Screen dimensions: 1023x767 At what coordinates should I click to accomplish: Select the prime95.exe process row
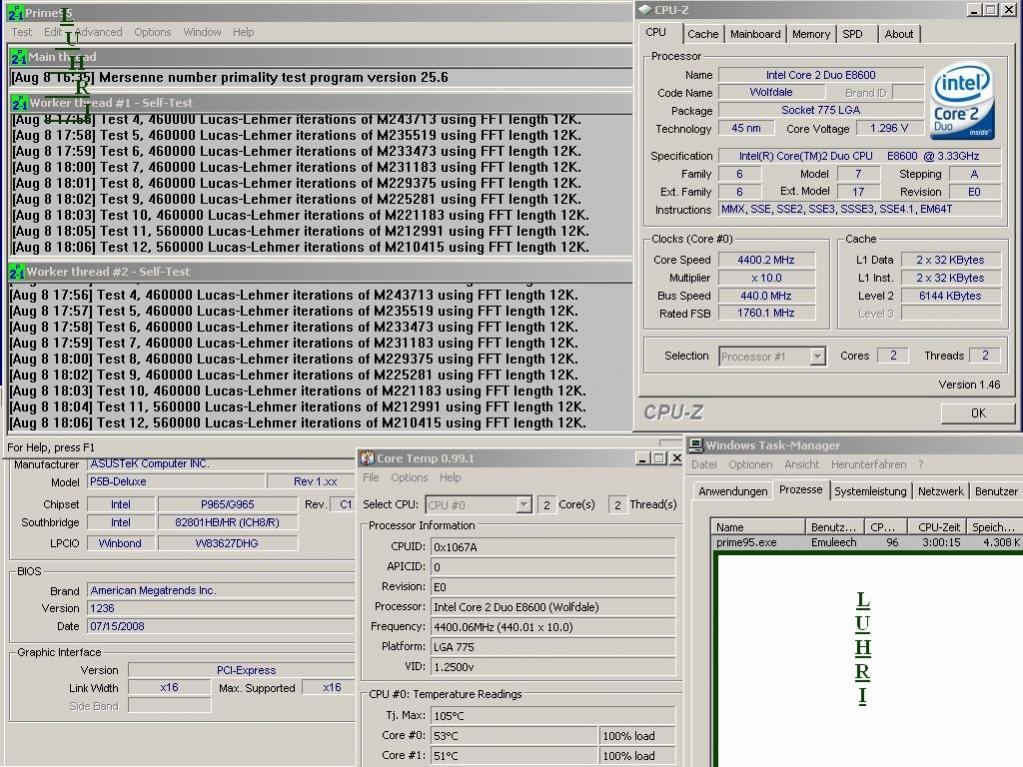click(867, 543)
